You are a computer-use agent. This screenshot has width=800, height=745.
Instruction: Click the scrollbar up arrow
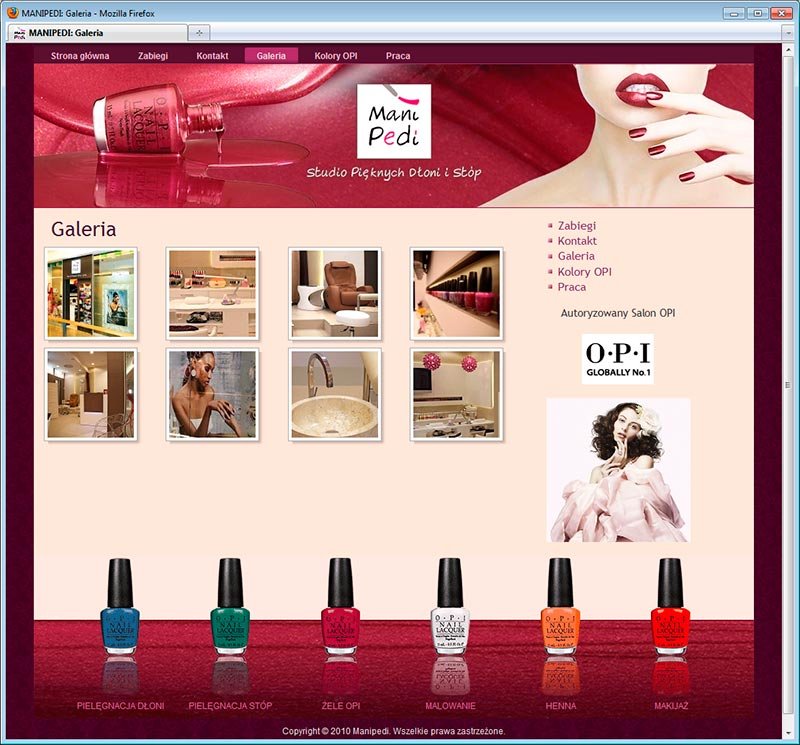pyautogui.click(x=788, y=49)
